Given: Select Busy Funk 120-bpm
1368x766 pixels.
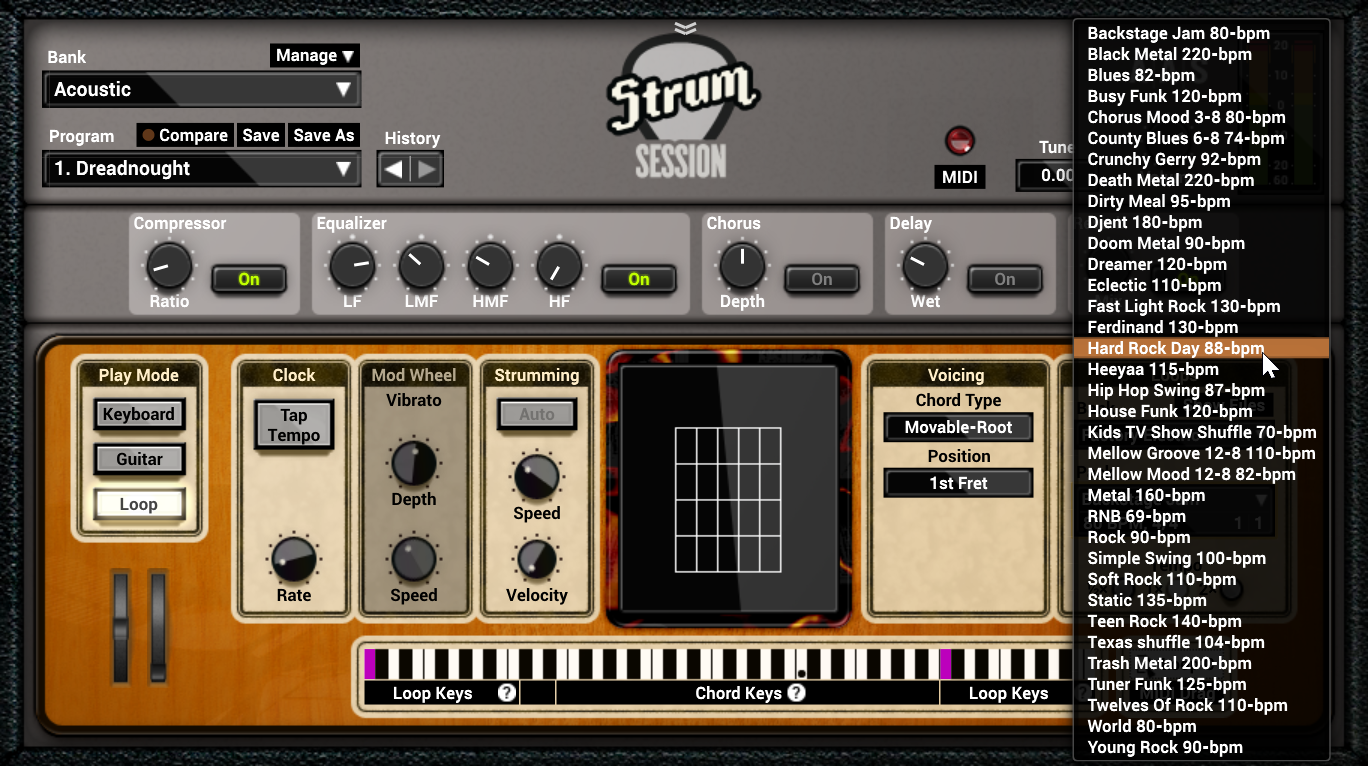Looking at the screenshot, I should pos(1201,96).
